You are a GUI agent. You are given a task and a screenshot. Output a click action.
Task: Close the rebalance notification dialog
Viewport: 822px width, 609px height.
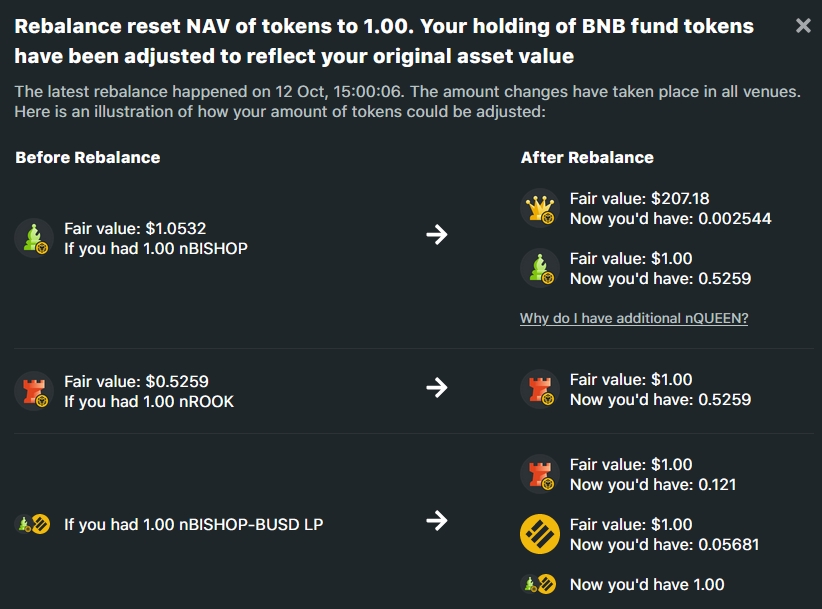(803, 26)
